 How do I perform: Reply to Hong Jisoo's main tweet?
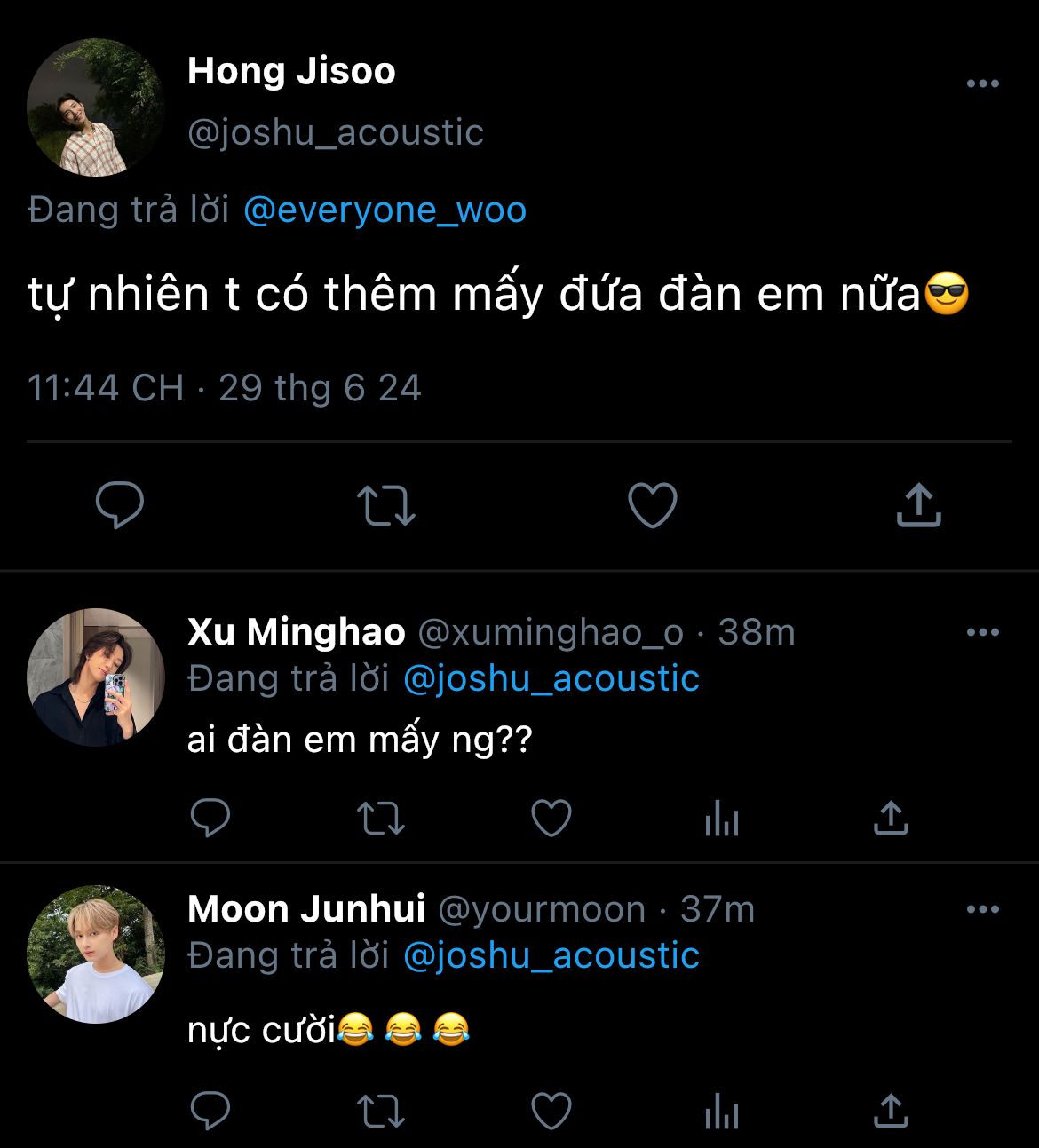point(120,504)
